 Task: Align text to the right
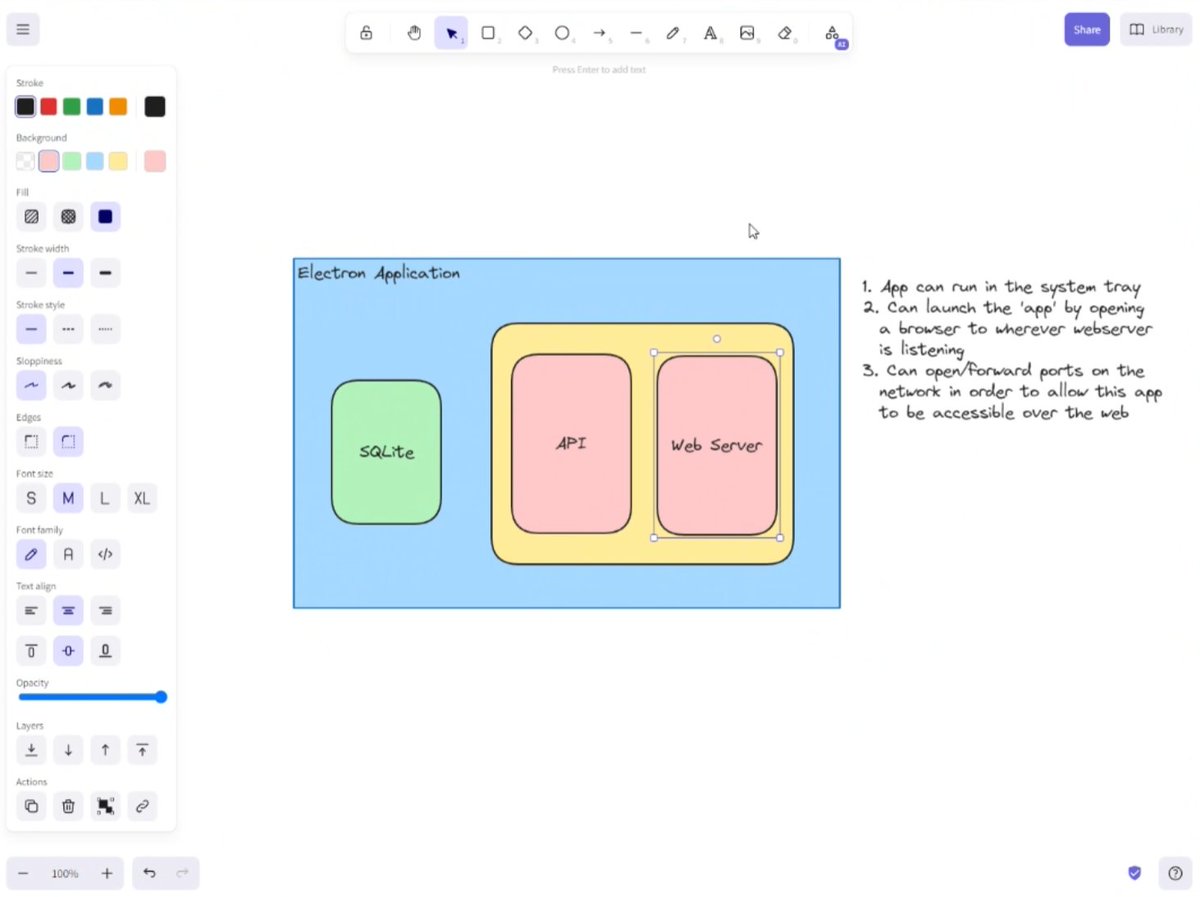coord(105,610)
